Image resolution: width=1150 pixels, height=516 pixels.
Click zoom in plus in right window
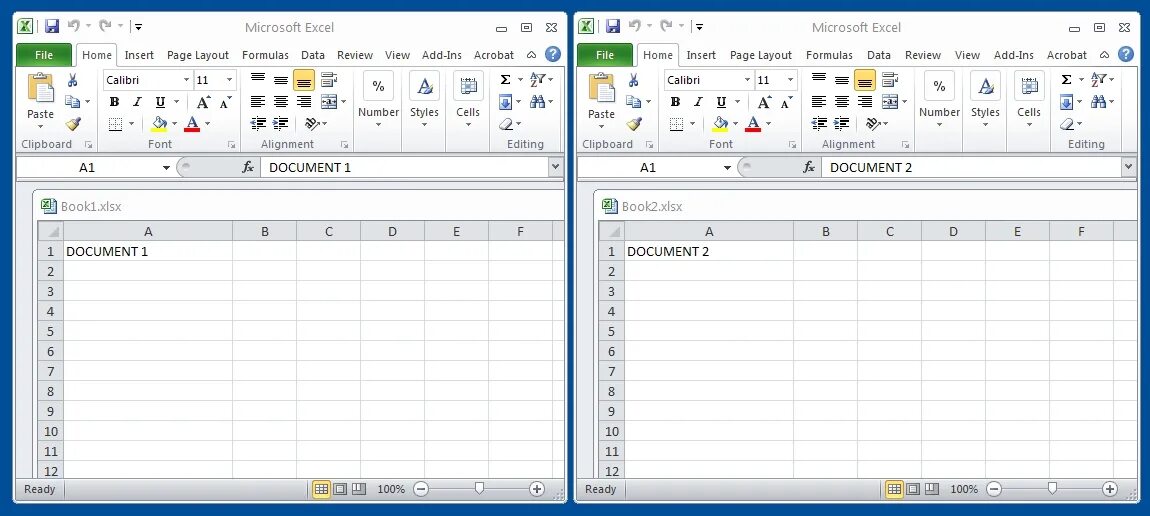[x=1109, y=489]
